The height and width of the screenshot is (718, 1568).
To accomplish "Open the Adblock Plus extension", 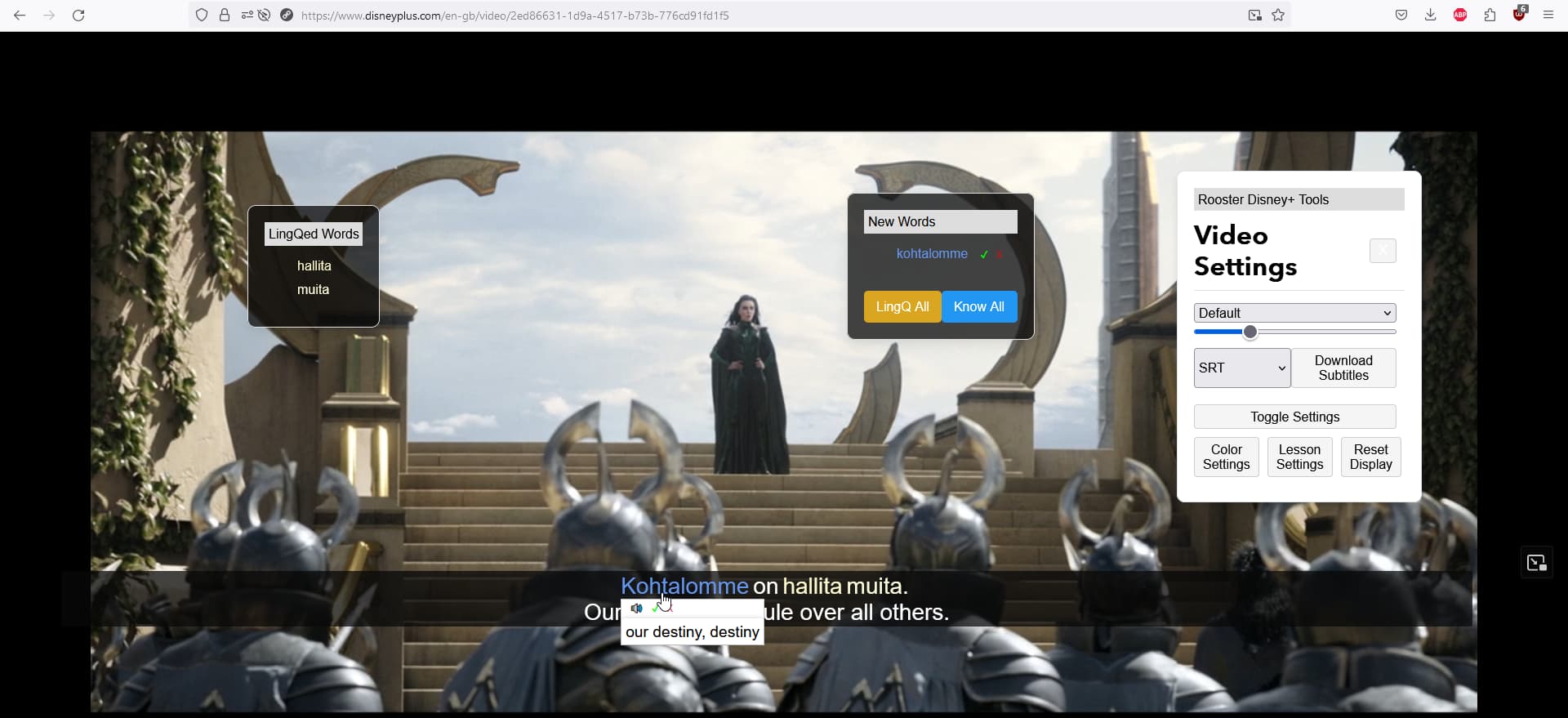I will 1460,16.
